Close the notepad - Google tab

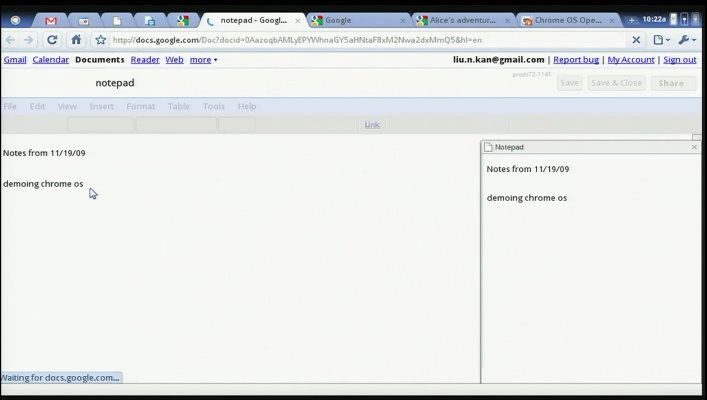(x=298, y=21)
